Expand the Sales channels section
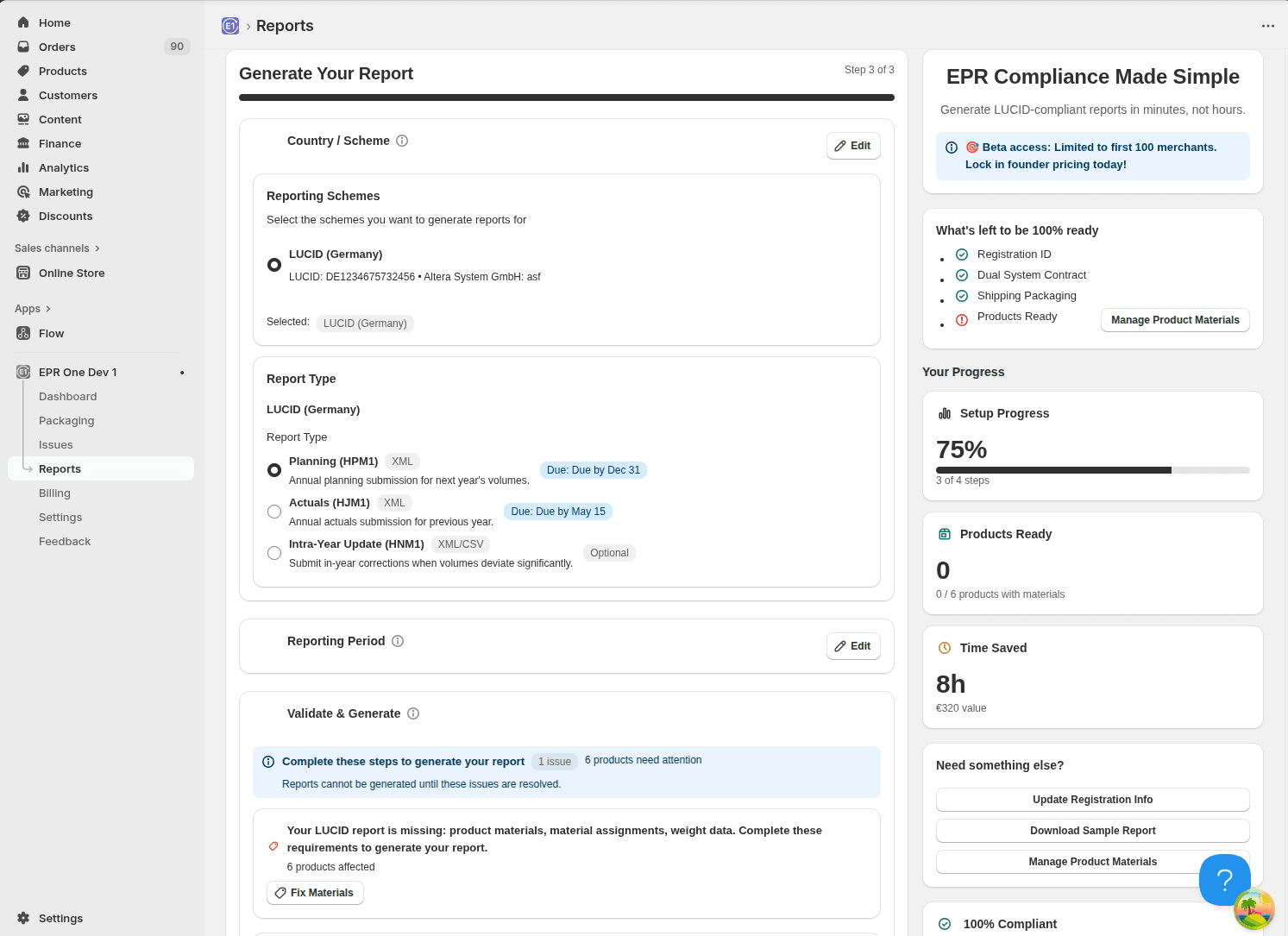Viewport: 1288px width, 936px height. [x=57, y=248]
